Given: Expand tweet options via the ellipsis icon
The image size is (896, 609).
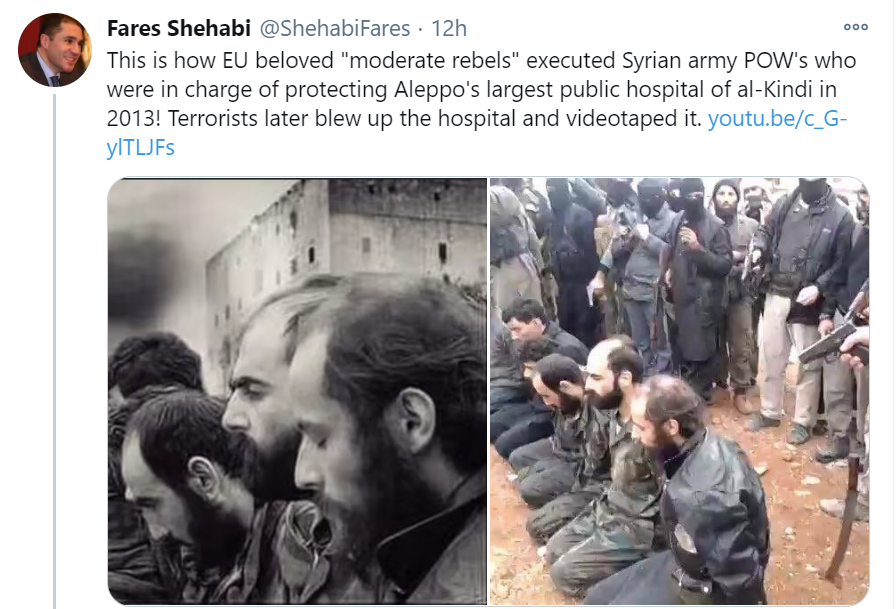Looking at the screenshot, I should (x=855, y=27).
